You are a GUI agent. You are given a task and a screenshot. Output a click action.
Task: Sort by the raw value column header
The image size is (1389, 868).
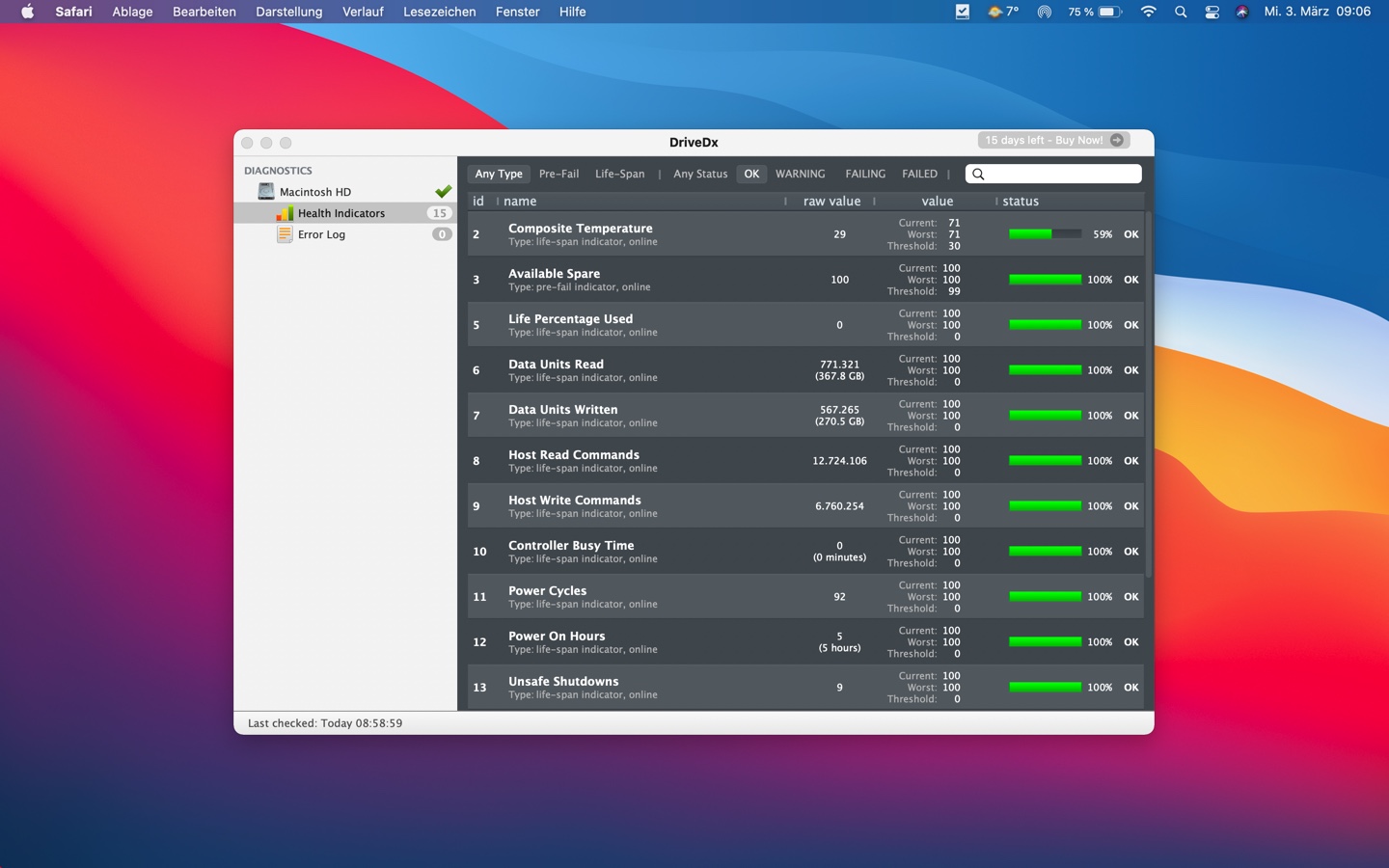(831, 202)
